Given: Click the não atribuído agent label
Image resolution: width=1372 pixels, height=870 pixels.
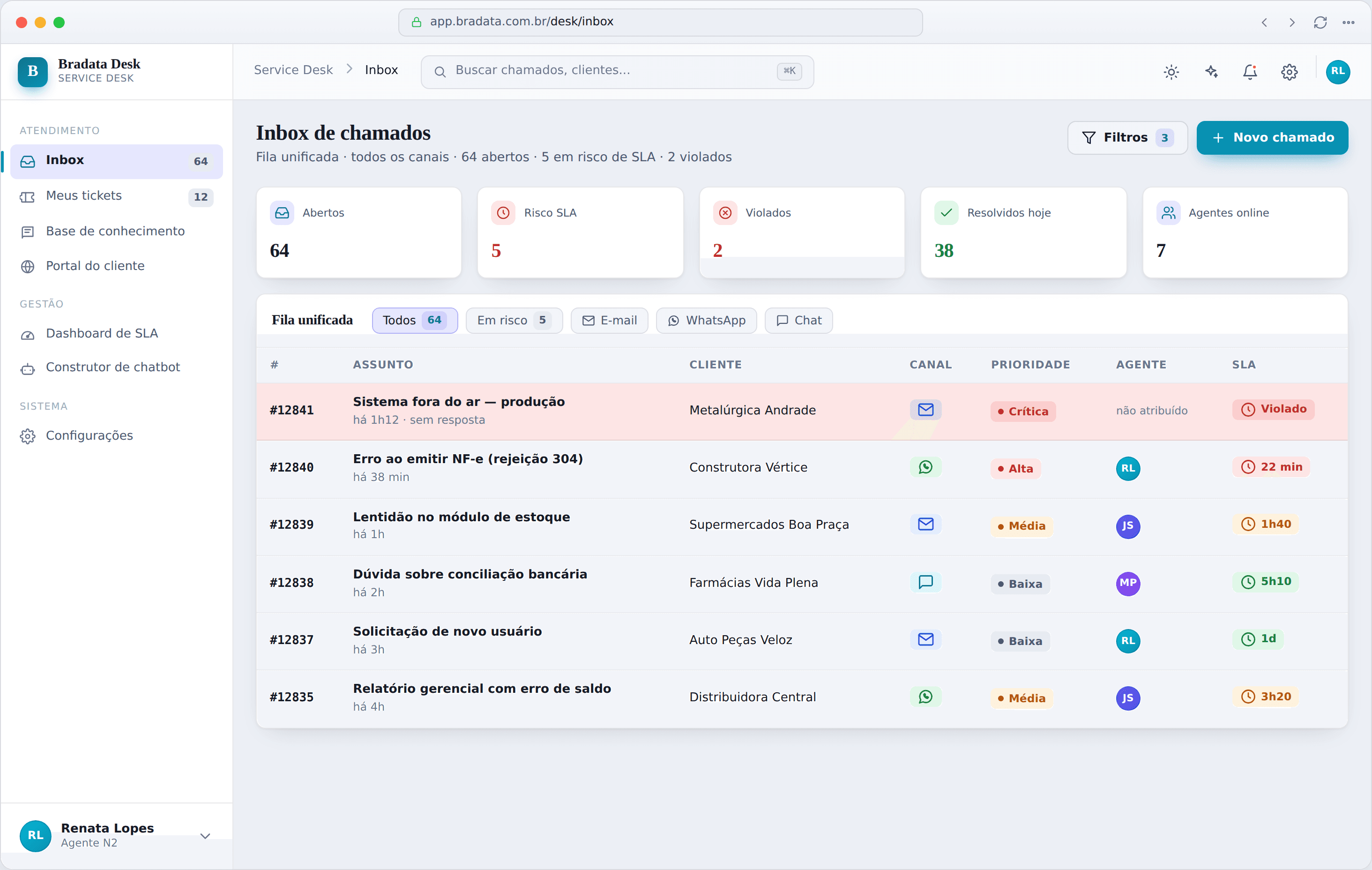Looking at the screenshot, I should pyautogui.click(x=1151, y=411).
